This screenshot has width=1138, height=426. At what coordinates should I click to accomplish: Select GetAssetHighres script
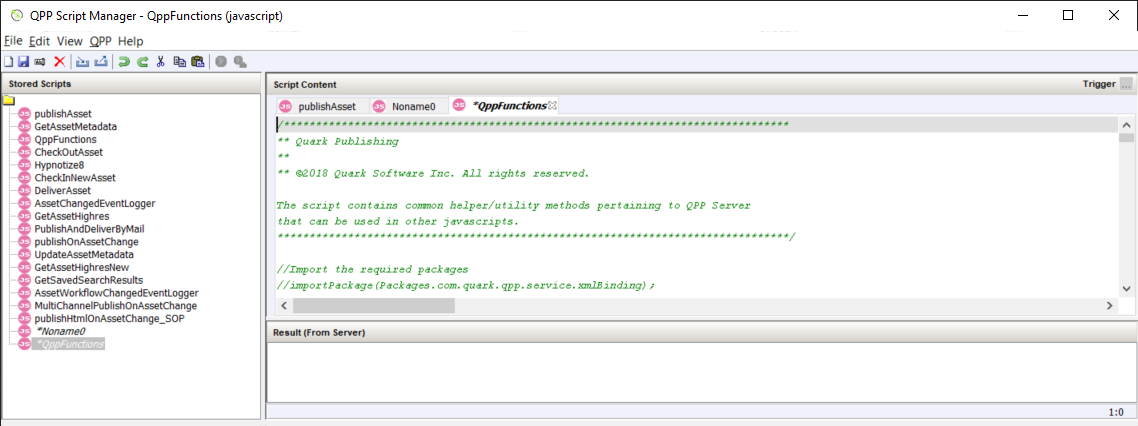click(72, 216)
